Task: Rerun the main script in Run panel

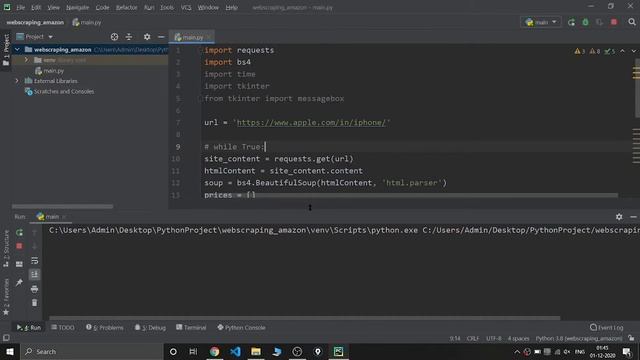Action: pyautogui.click(x=19, y=232)
